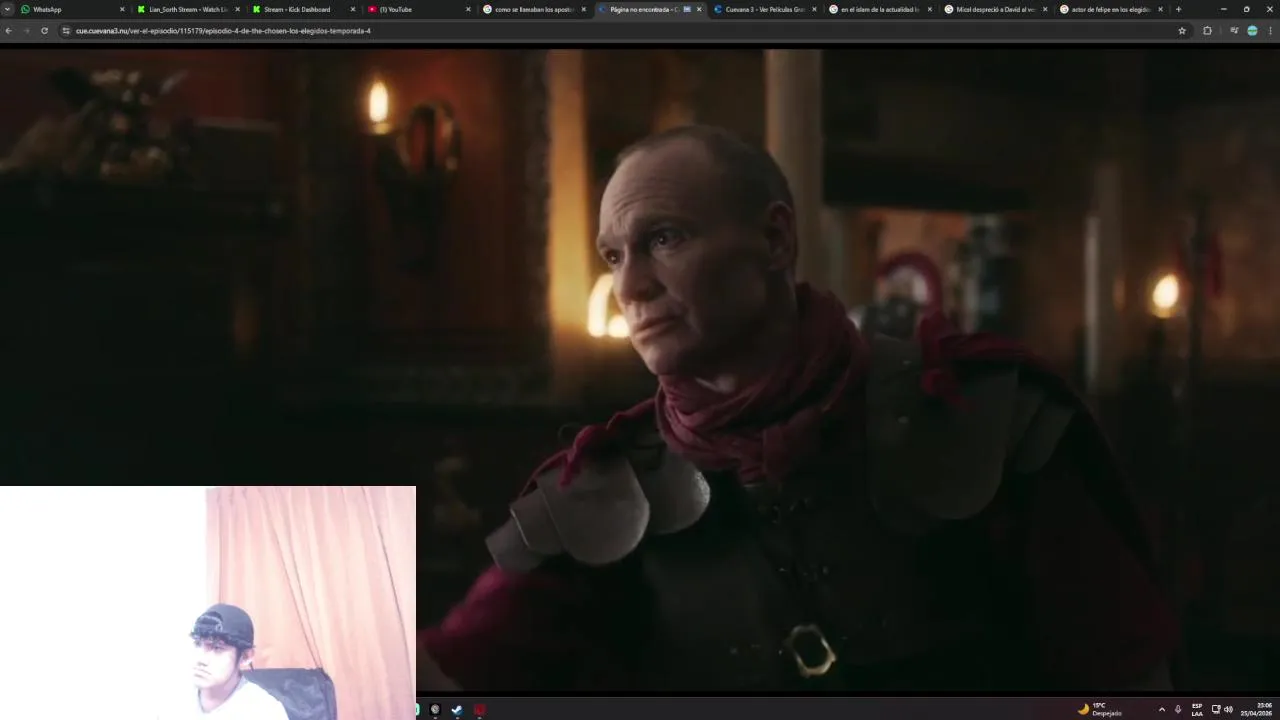This screenshot has width=1280, height=720.
Task: Open the clock and calendar 25/04/2026
Action: (1257, 709)
